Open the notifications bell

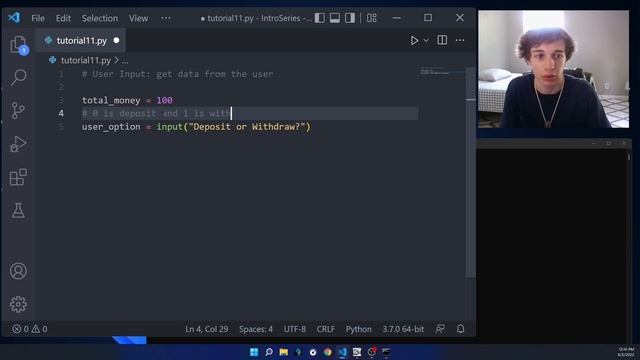[460, 329]
